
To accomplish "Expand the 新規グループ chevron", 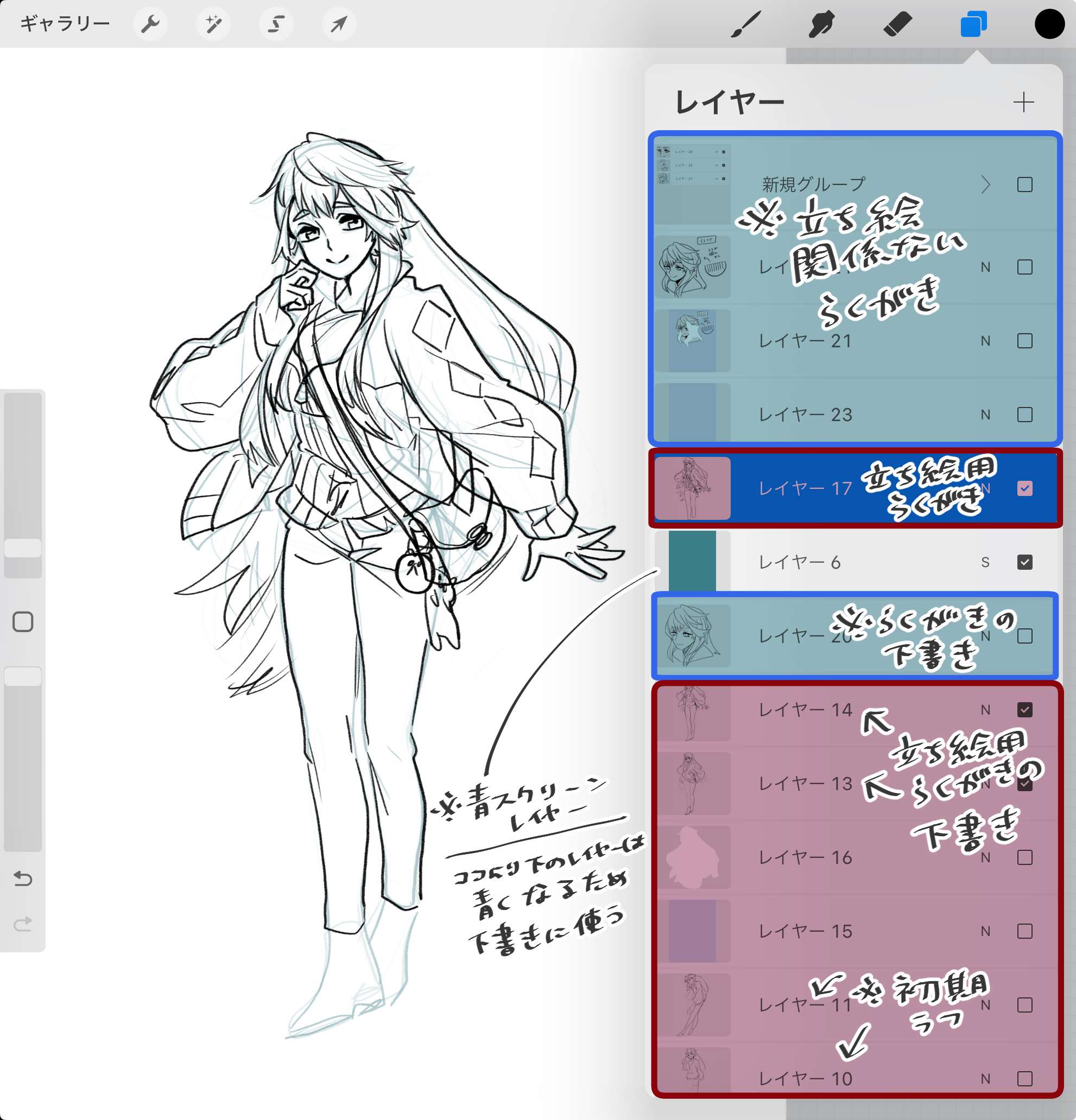I will click(985, 184).
